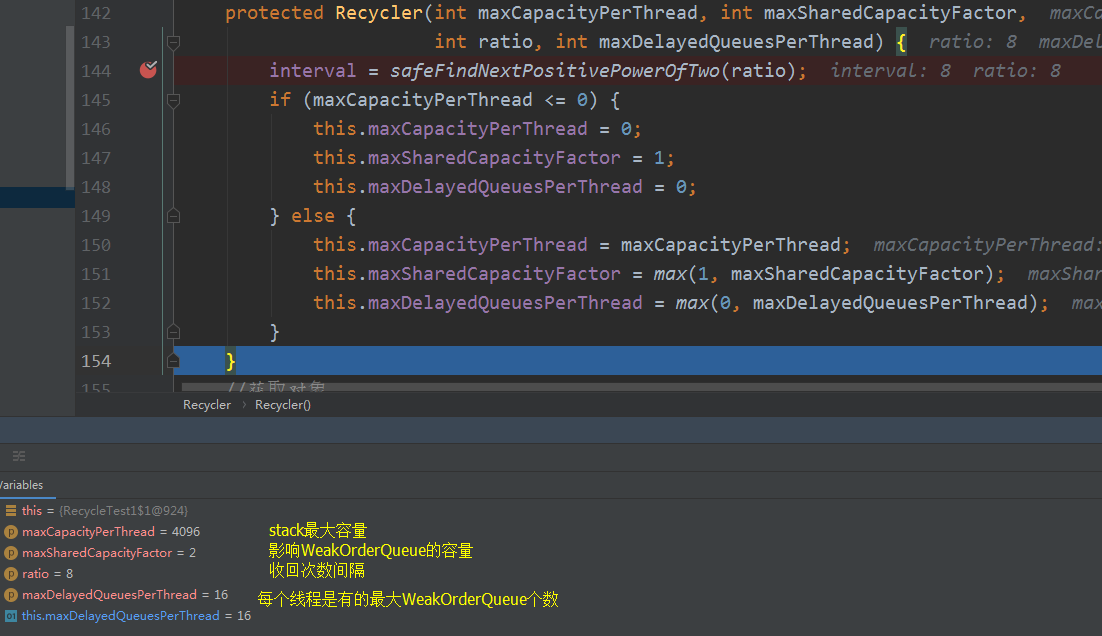Screen dimensions: 1102x636
Task: Click the parameter icon beside maxSharedCapacityFactor
Action: pos(11,553)
